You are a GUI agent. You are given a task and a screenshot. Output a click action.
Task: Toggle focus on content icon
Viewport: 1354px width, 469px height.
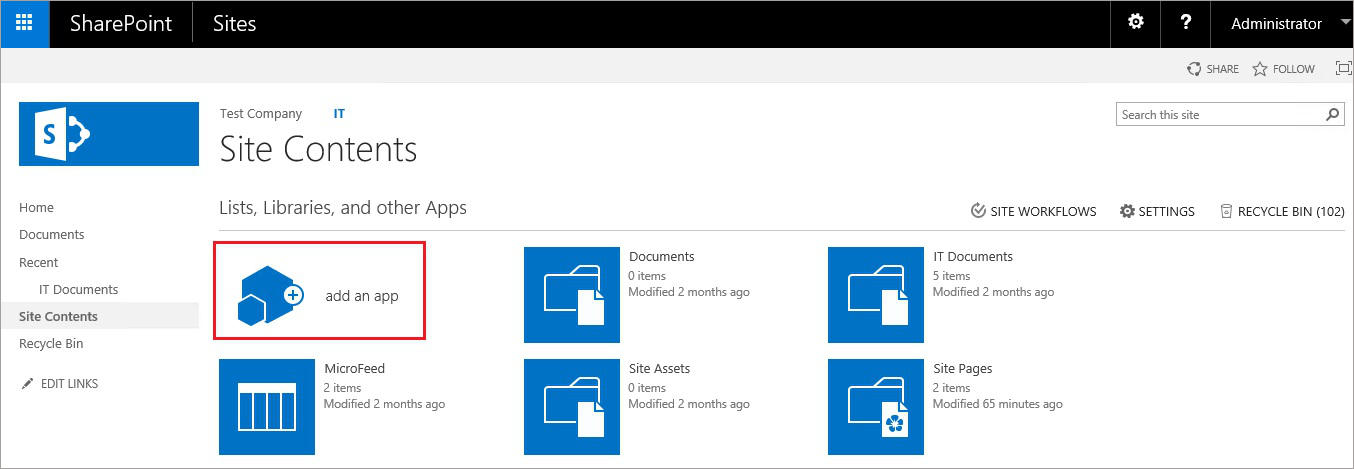1344,69
